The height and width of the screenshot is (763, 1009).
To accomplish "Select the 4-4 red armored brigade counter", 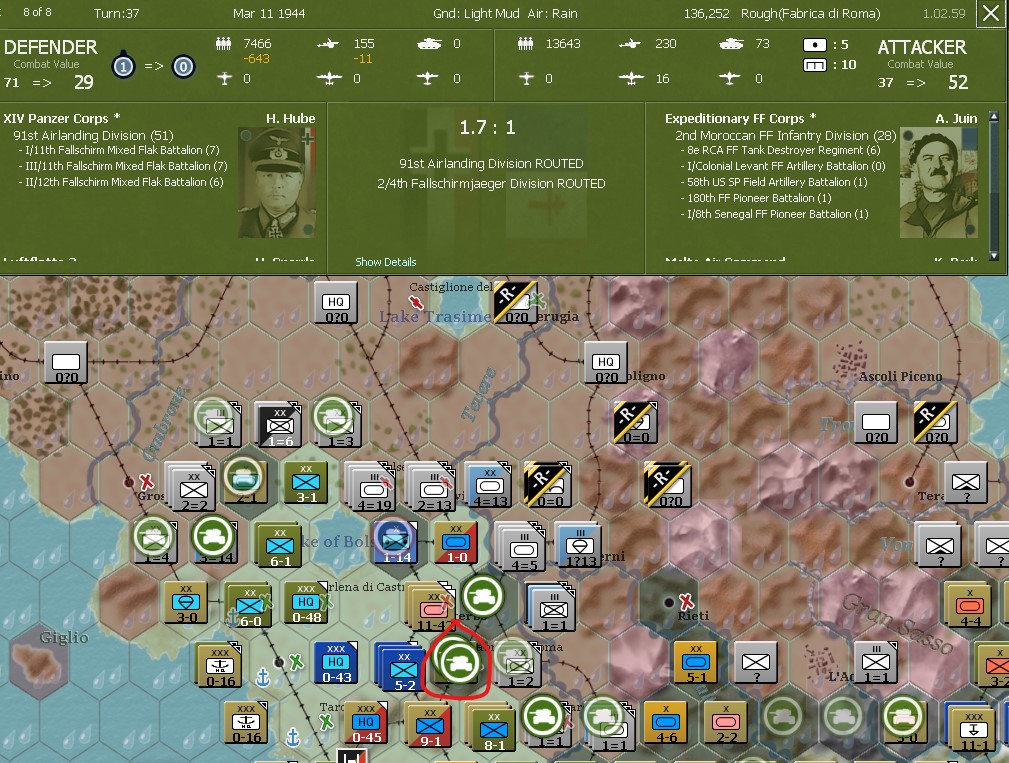I will coord(970,605).
